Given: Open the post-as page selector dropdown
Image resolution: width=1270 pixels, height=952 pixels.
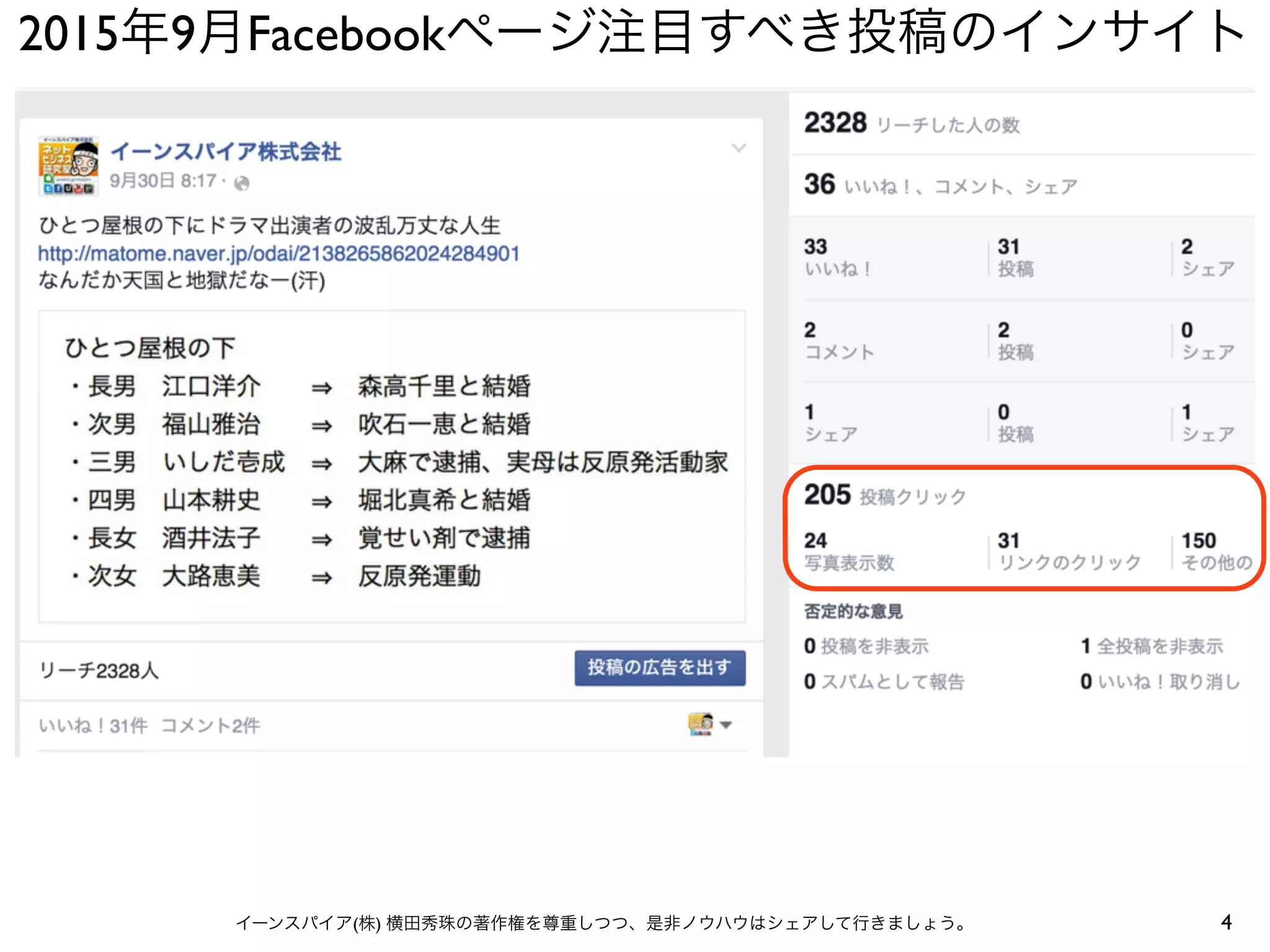Looking at the screenshot, I should pos(710,724).
